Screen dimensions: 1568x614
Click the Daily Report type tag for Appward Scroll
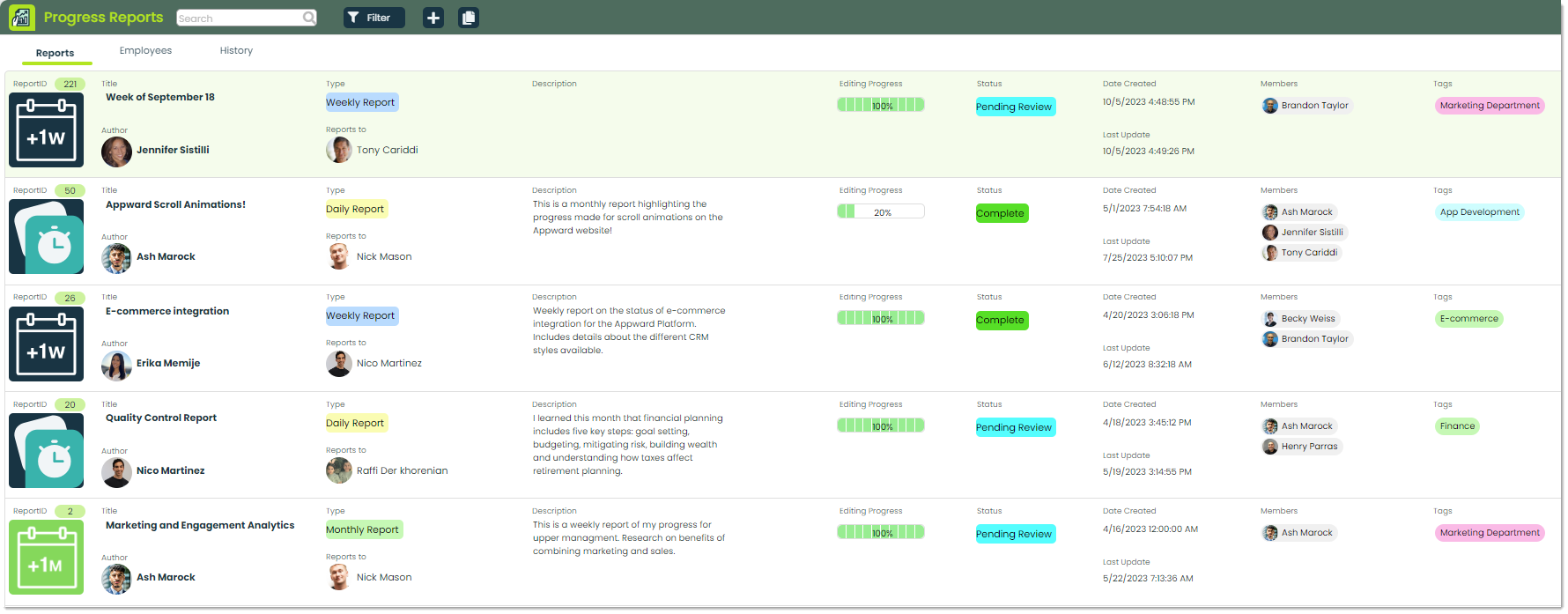coord(357,209)
